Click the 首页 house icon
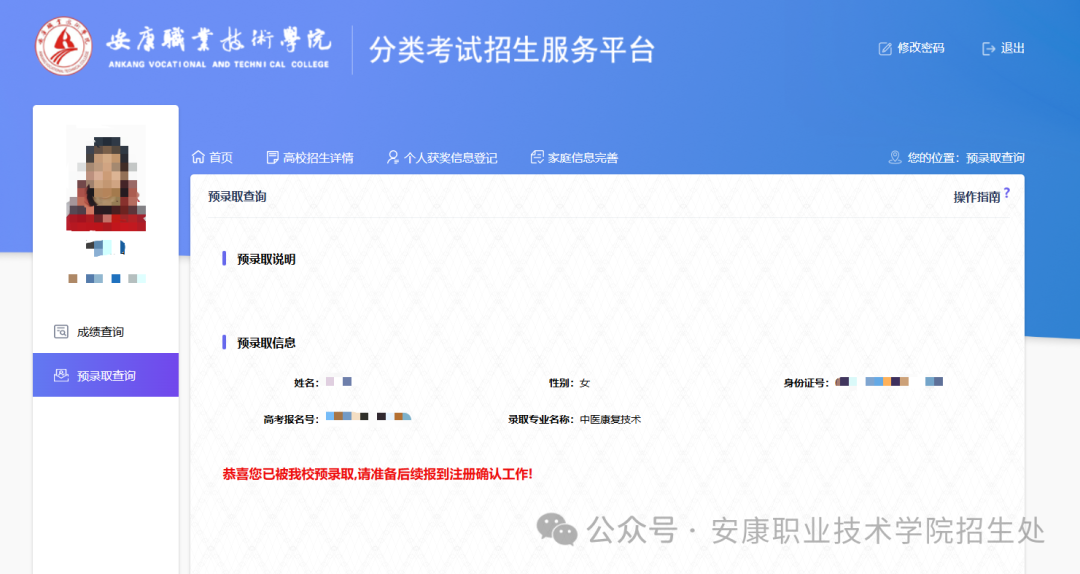Screen dimensions: 1080x574 198,157
